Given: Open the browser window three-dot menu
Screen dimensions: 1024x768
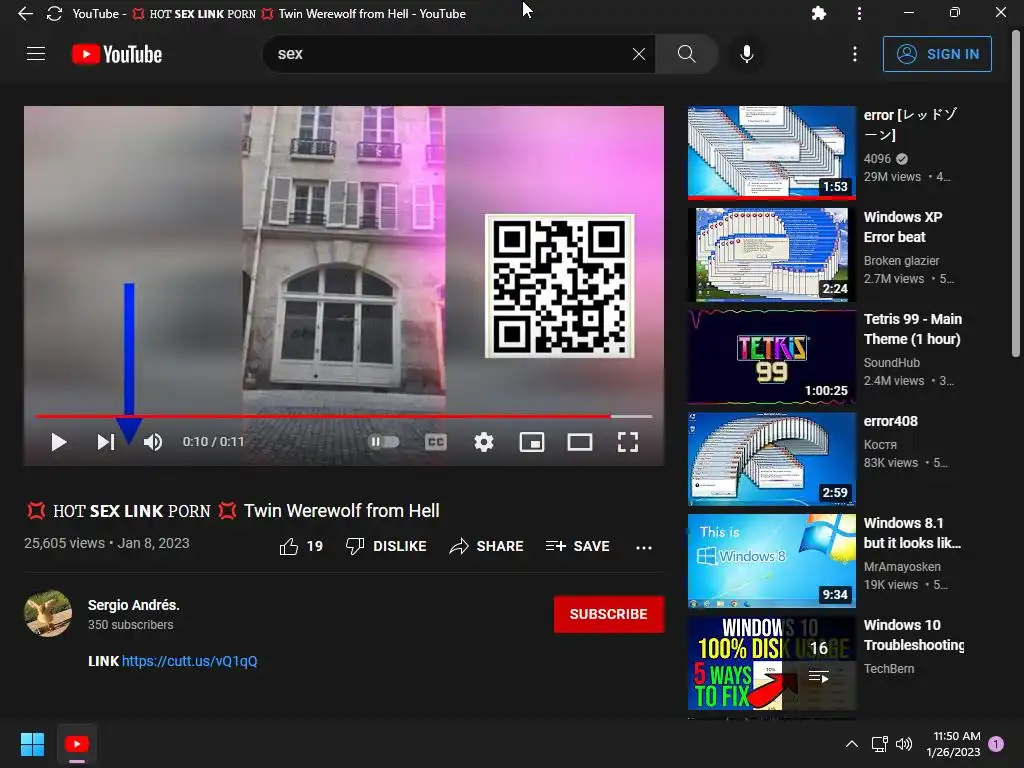Looking at the screenshot, I should coord(859,13).
